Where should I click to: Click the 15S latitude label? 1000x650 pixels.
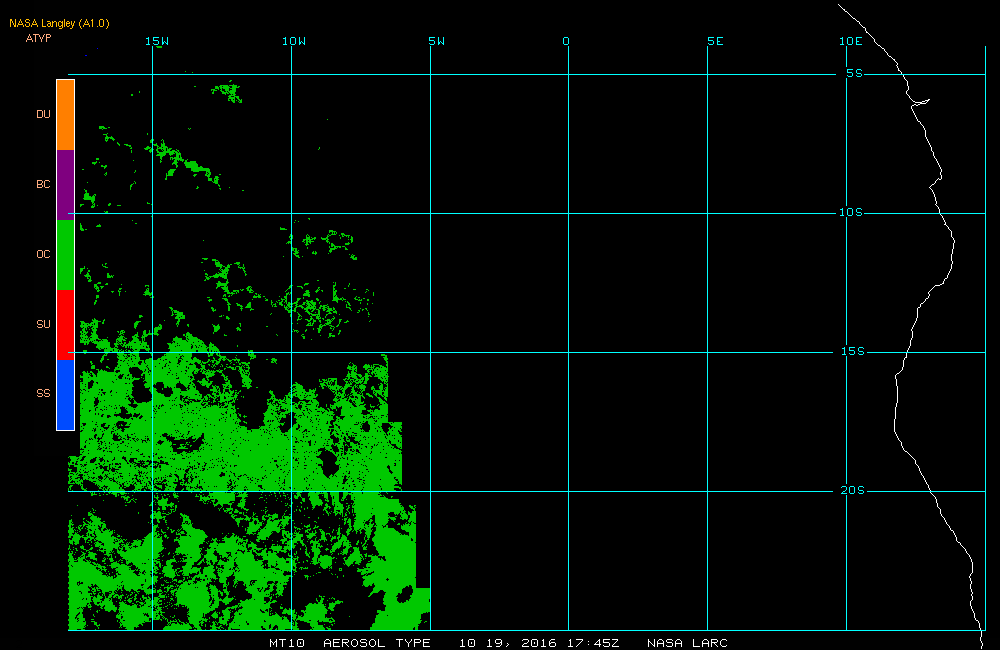tap(853, 351)
